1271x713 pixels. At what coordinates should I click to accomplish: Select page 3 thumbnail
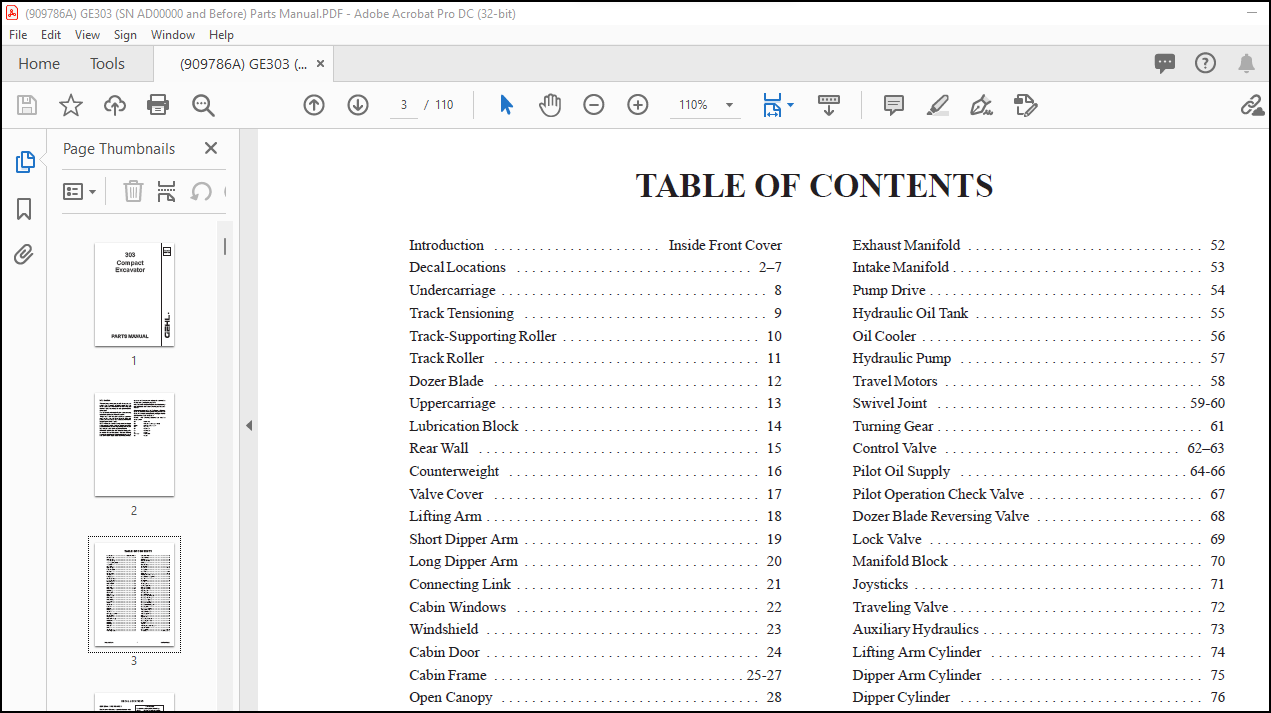point(134,594)
